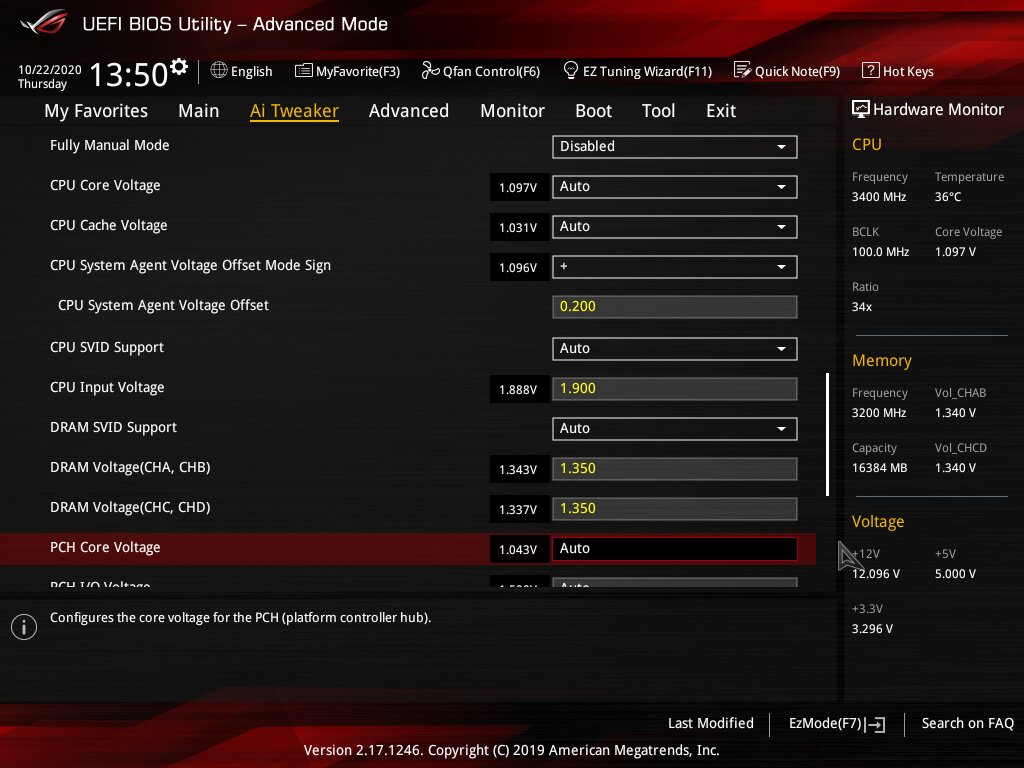Select the CPU Core Voltage label
Viewport: 1024px width, 768px height.
[105, 185]
